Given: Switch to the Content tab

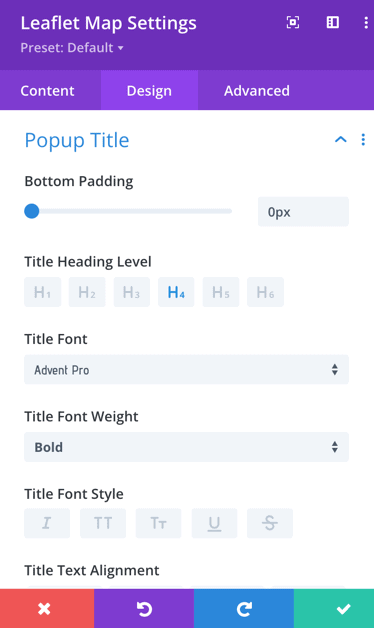Looking at the screenshot, I should pos(47,91).
